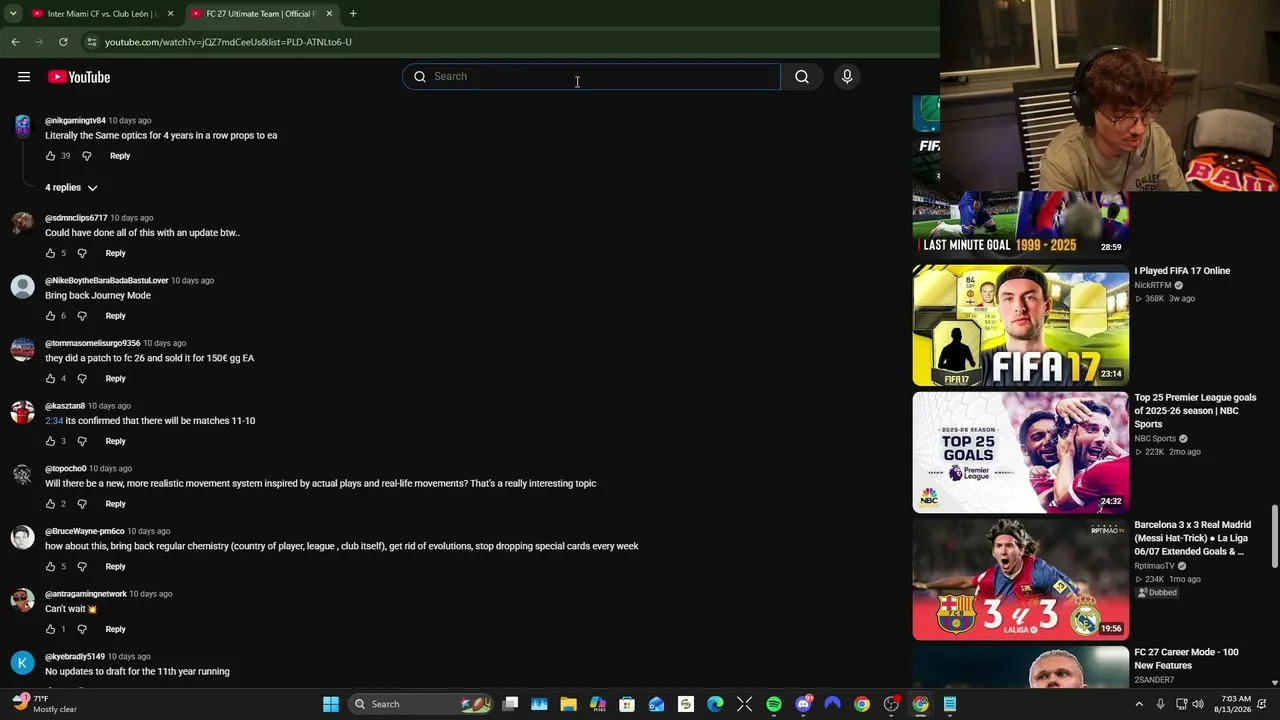Dislike the comment by @sdmnclips6717

point(82,253)
